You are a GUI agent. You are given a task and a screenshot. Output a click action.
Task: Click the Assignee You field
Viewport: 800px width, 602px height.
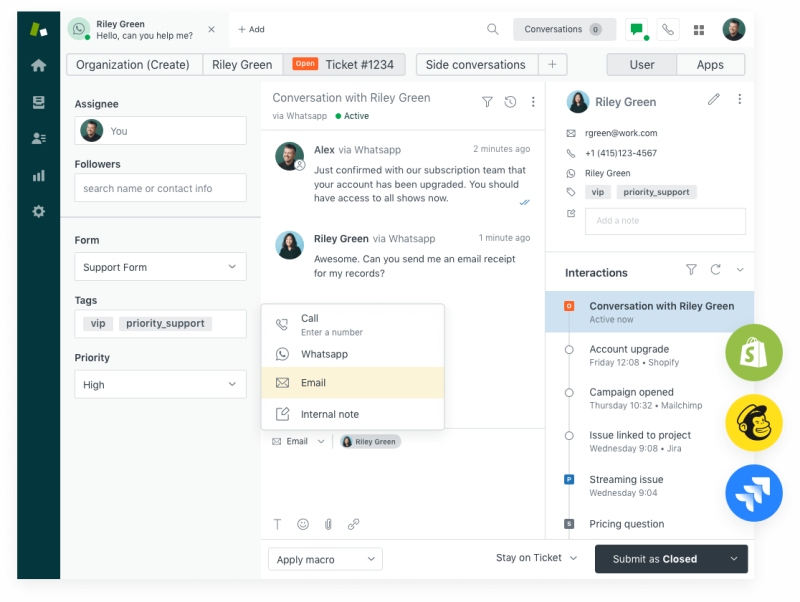(x=161, y=131)
